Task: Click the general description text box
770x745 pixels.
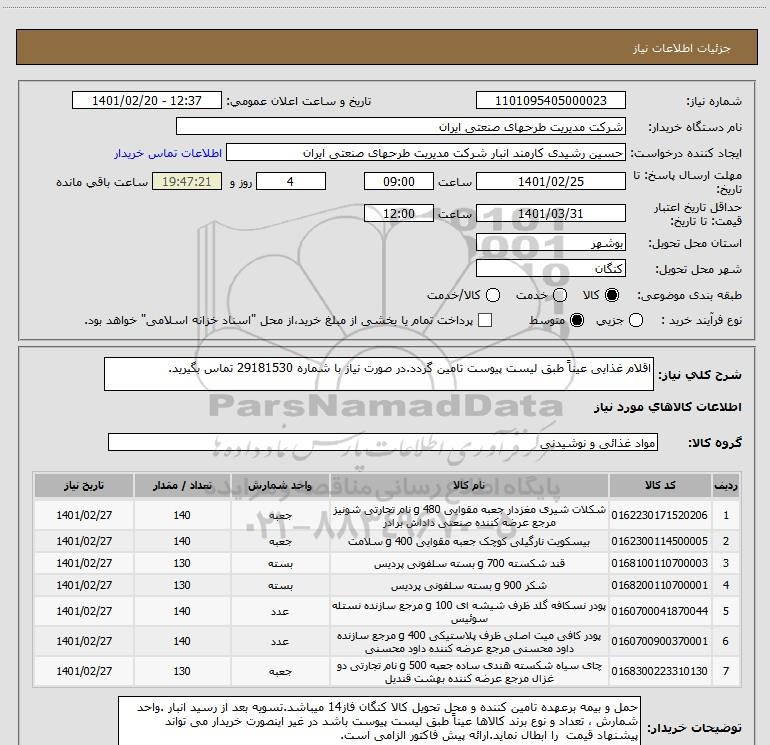Action: click(379, 374)
